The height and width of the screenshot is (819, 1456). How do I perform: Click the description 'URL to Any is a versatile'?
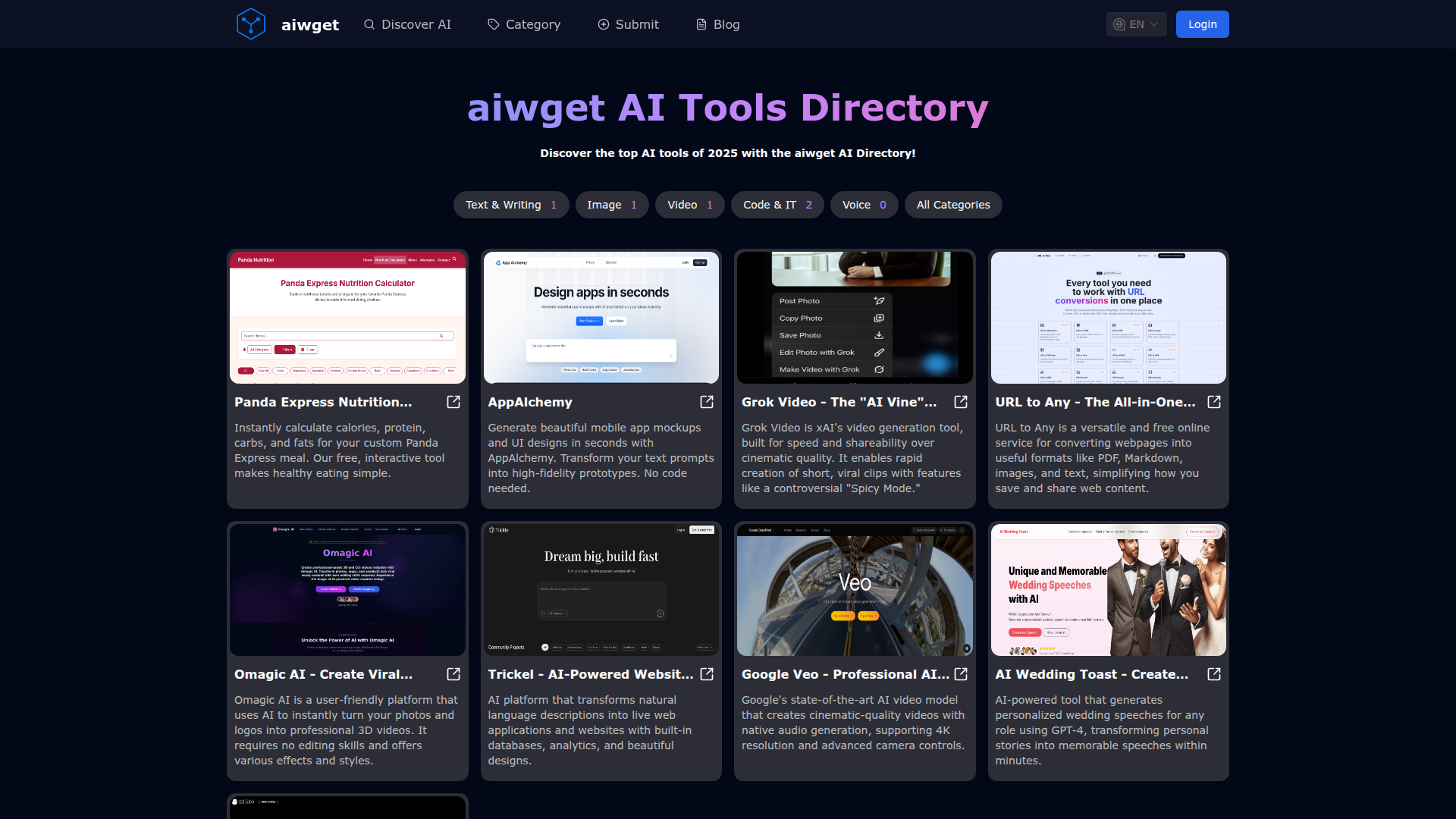1103,458
